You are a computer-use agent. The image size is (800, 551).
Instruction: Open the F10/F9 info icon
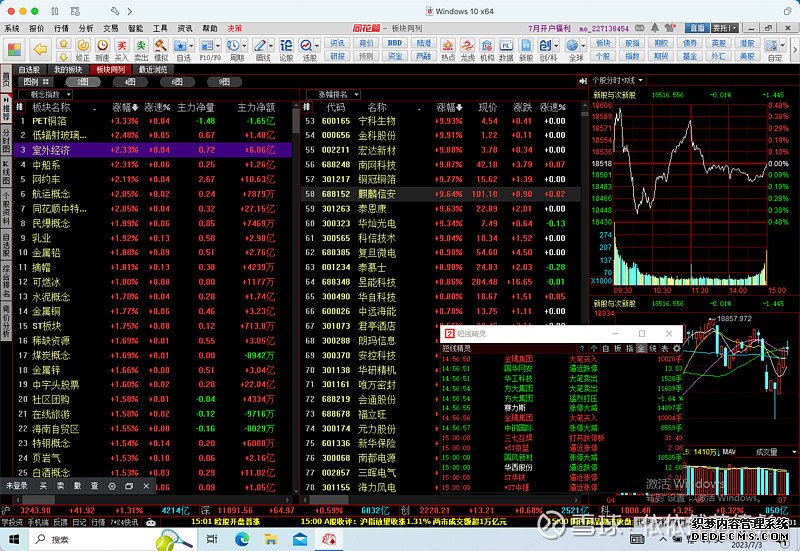point(209,49)
